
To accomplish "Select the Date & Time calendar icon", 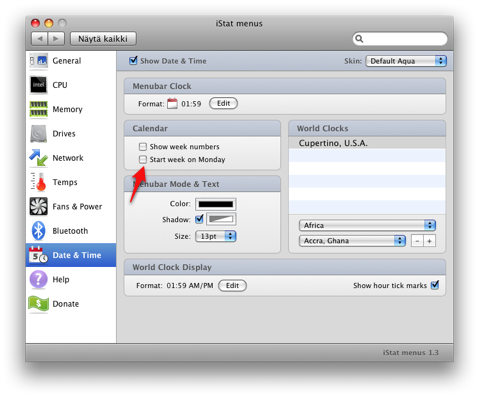I will tap(39, 255).
